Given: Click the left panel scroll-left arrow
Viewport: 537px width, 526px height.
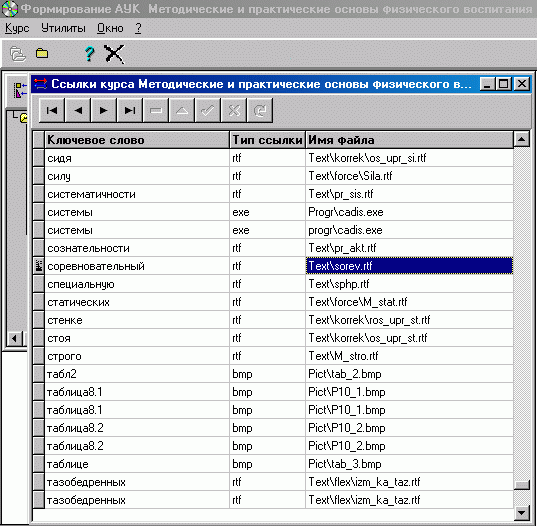Looking at the screenshot, I should [14, 338].
